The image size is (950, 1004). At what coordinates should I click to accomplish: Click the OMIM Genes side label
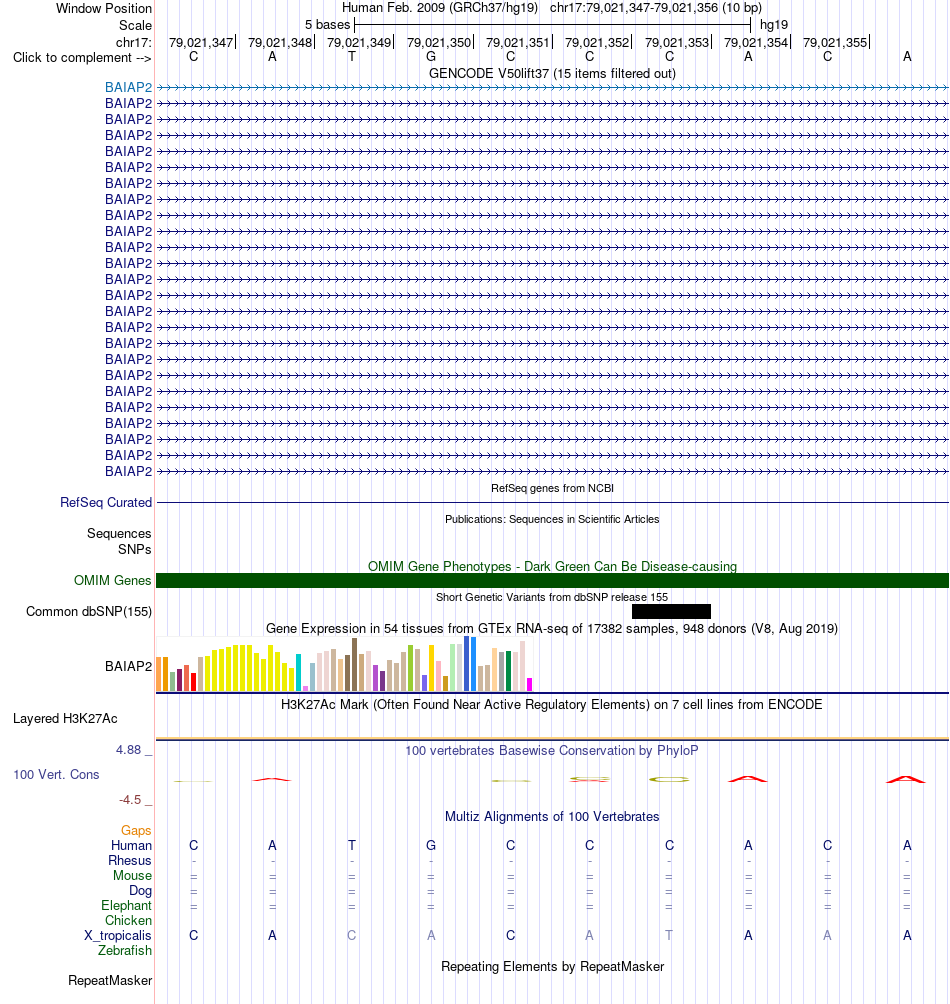point(113,580)
